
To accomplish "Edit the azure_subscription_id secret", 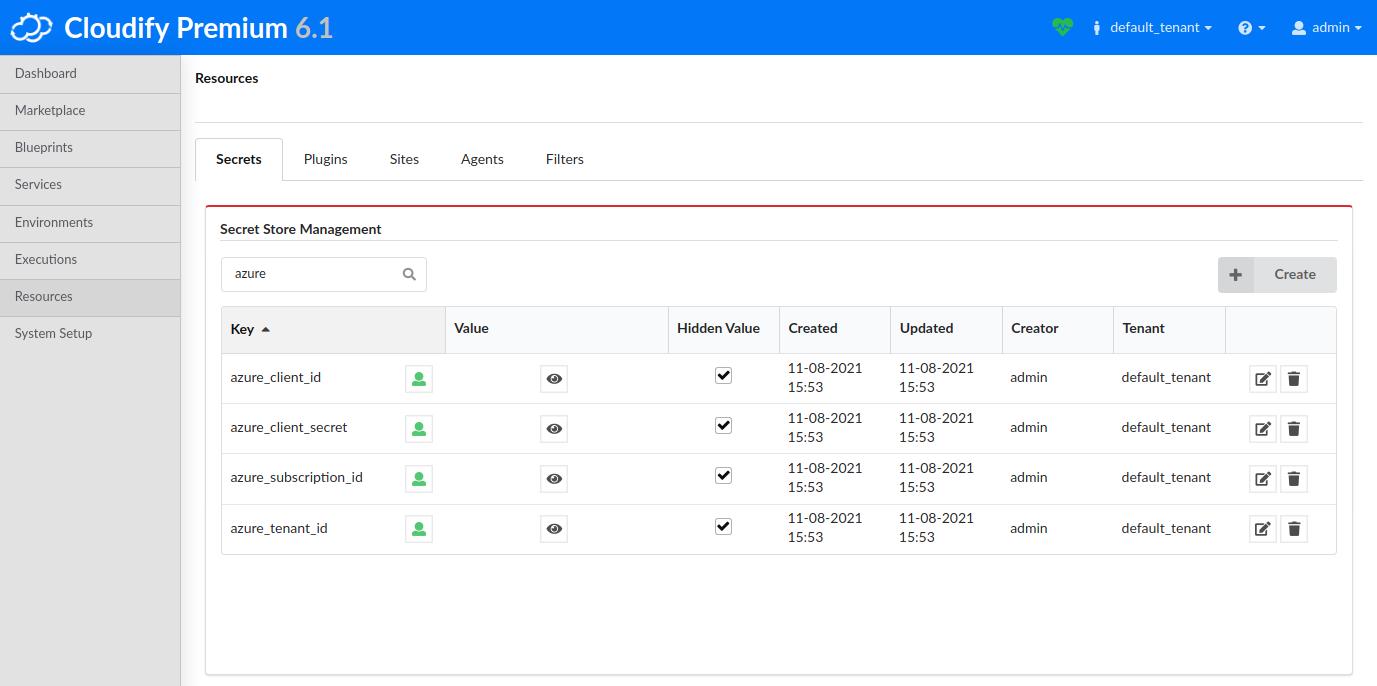I will tap(1261, 478).
